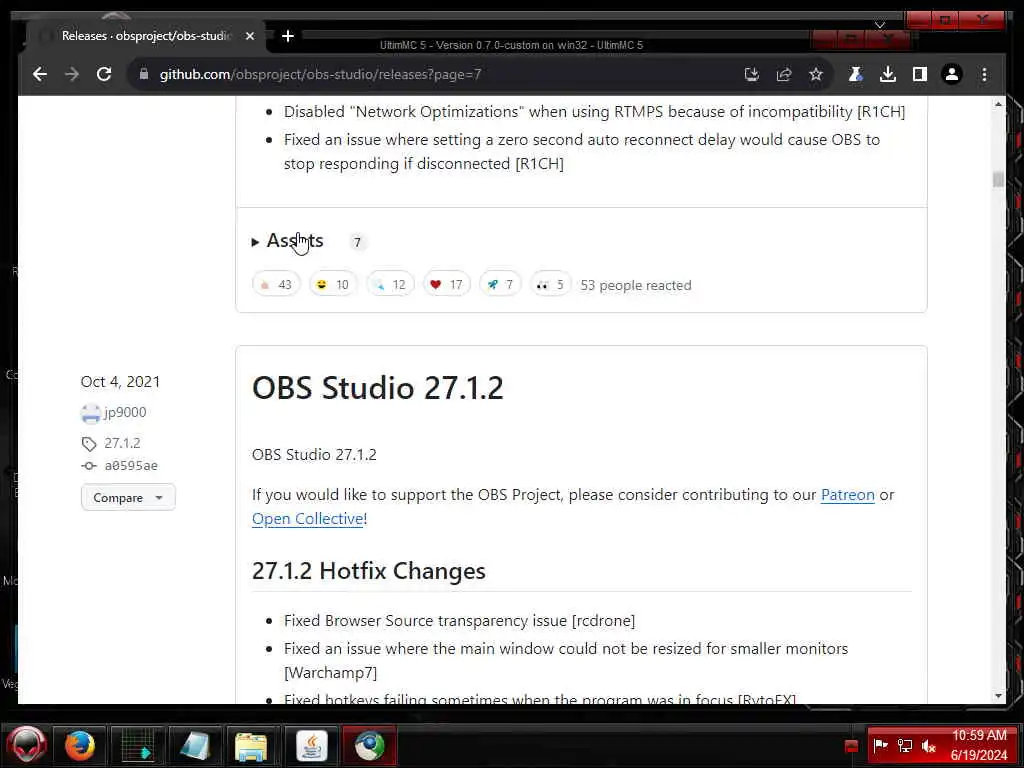Click jp9000's avatar image
The height and width of the screenshot is (768, 1024).
tap(90, 413)
